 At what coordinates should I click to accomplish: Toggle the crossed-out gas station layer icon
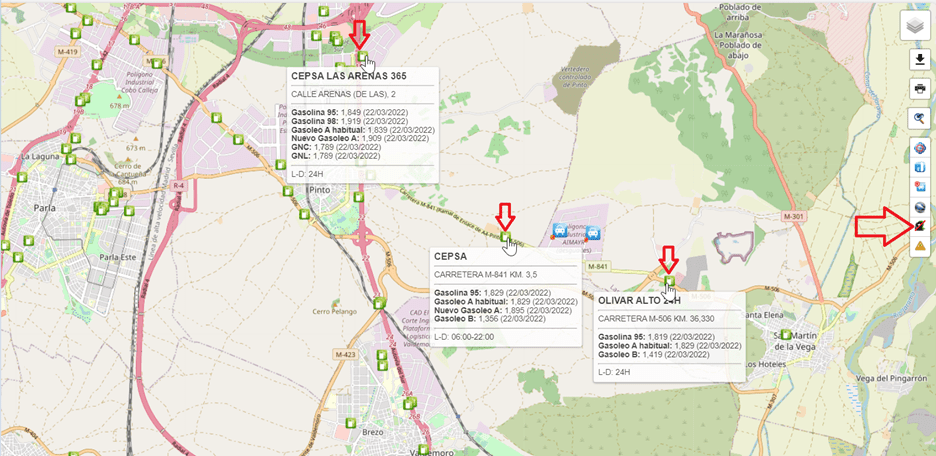point(920,226)
